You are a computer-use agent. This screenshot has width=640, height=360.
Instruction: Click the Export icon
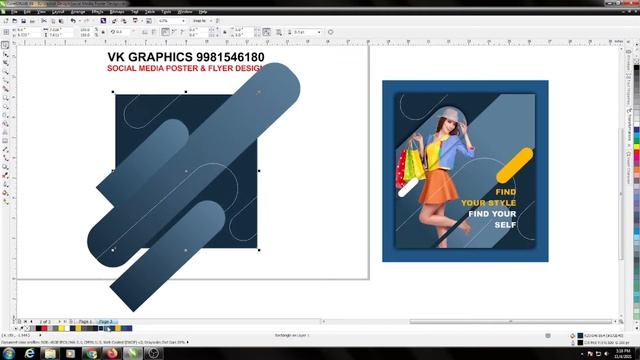pyautogui.click(x=123, y=21)
